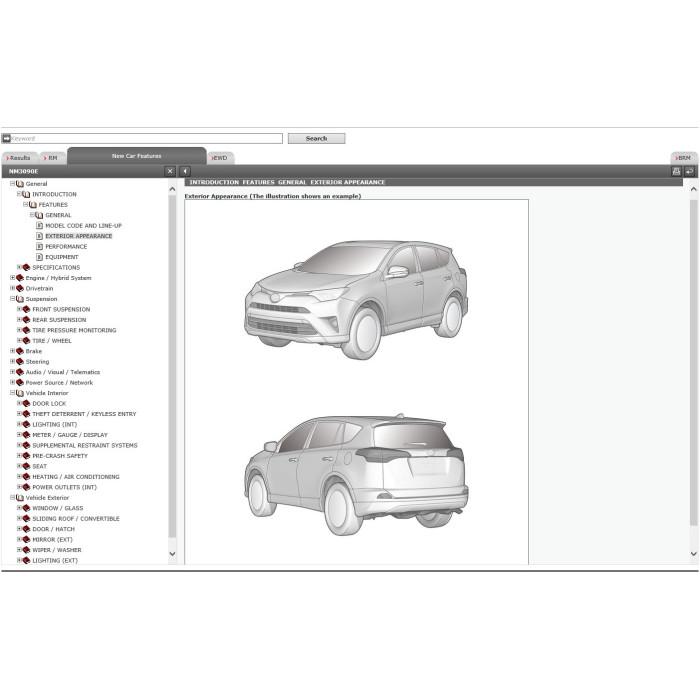This screenshot has height=700, width=700.
Task: Open the EQUIPMENT page
Action: pyautogui.click(x=62, y=257)
